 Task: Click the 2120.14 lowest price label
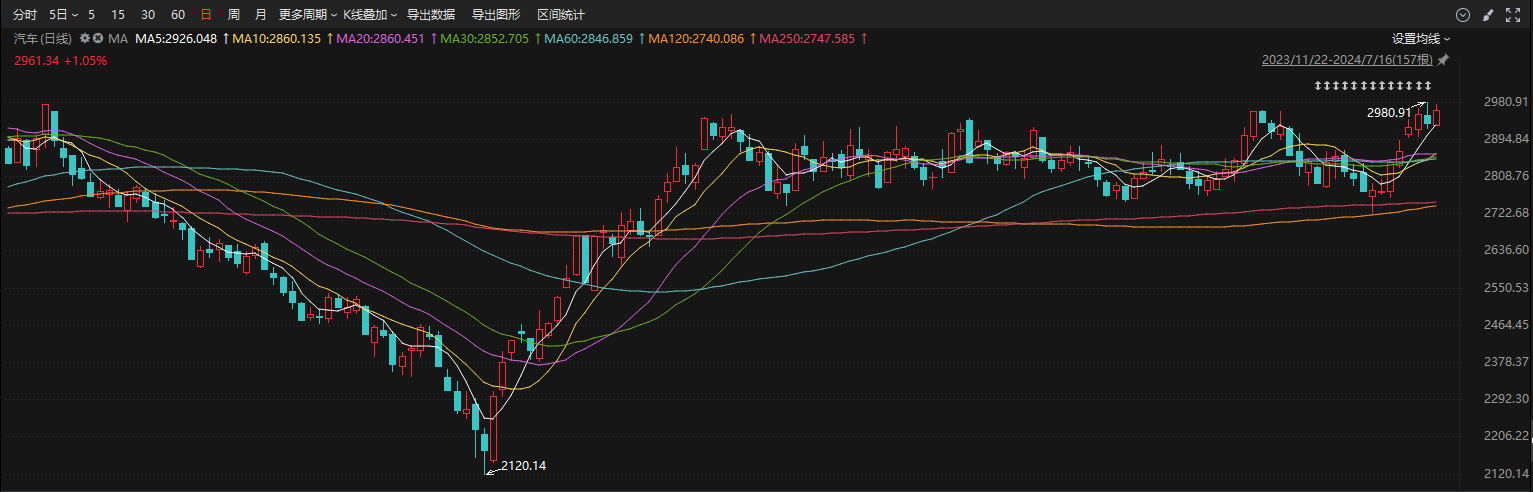[523, 466]
